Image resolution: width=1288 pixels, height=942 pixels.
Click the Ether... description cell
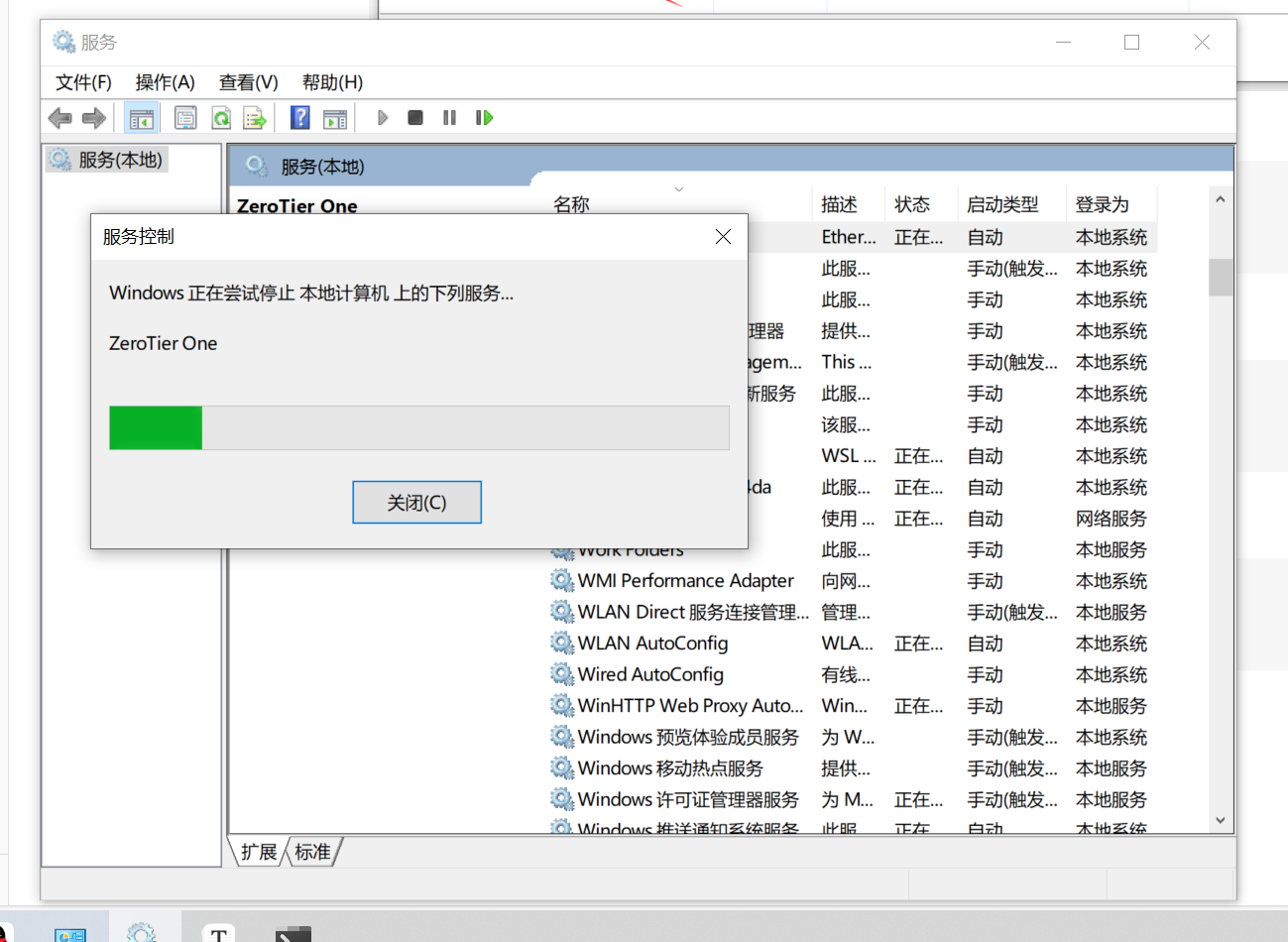click(x=849, y=237)
